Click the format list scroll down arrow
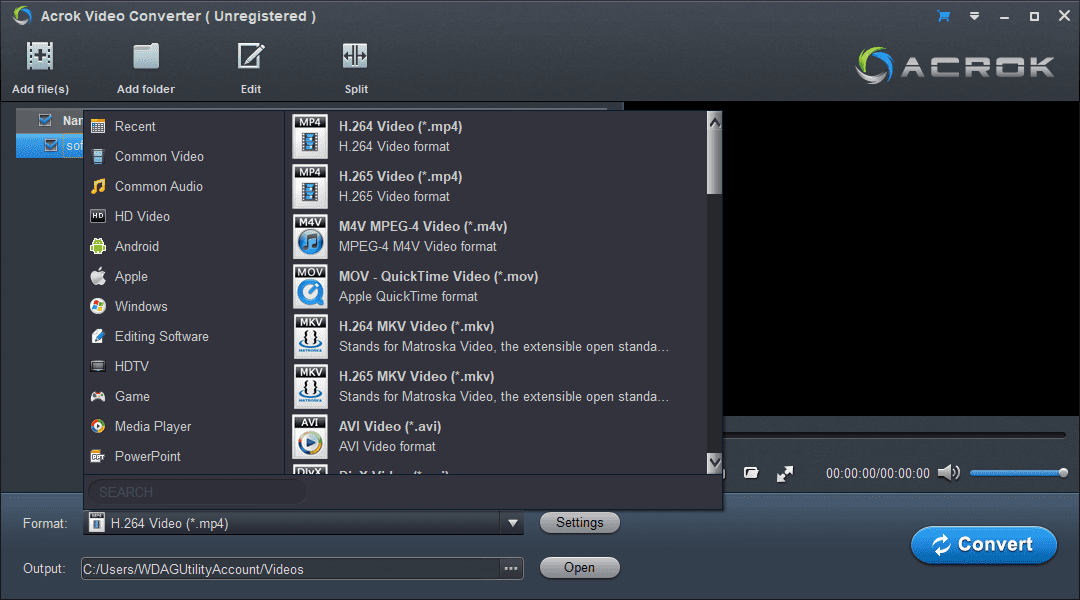This screenshot has width=1080, height=600. [714, 462]
